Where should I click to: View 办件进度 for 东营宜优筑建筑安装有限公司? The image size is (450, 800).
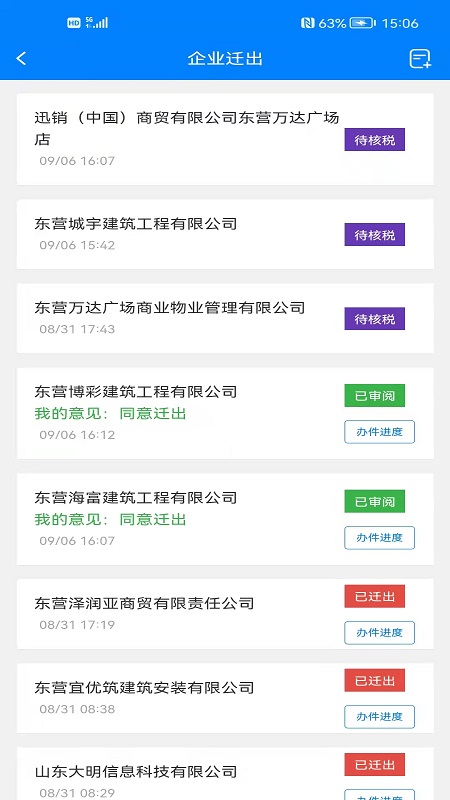(379, 717)
